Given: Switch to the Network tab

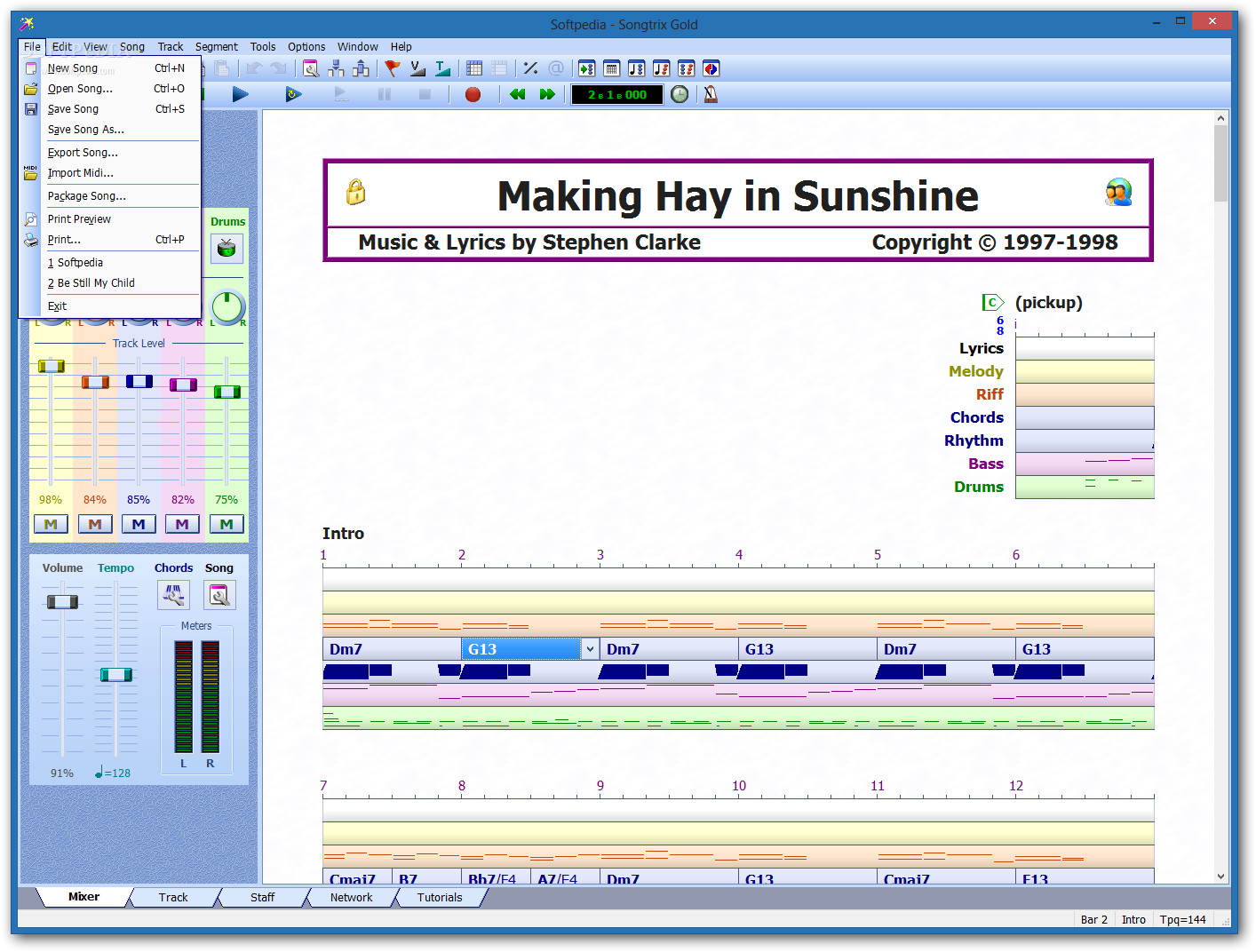Looking at the screenshot, I should pyautogui.click(x=351, y=897).
